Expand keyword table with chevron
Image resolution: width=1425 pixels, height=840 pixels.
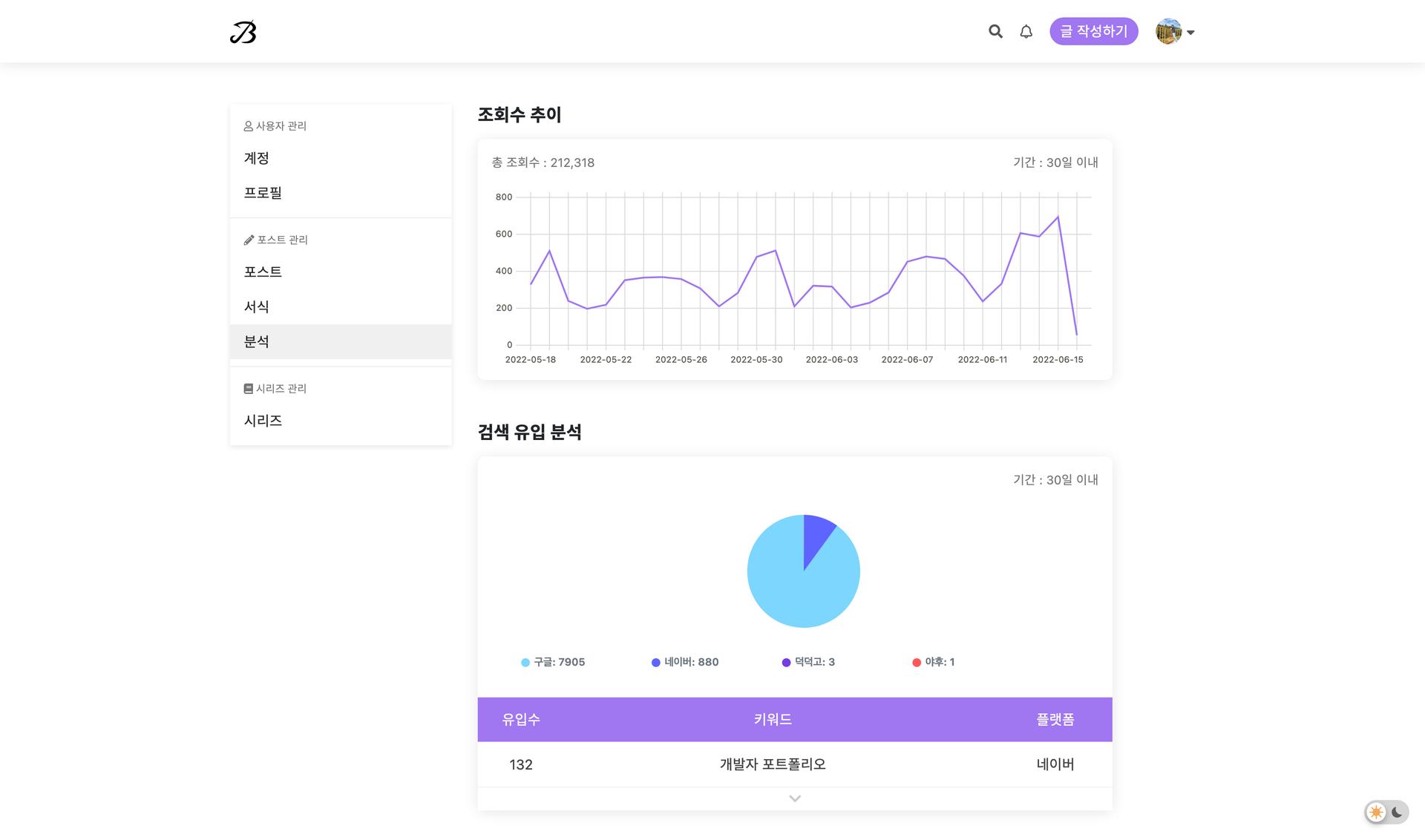pyautogui.click(x=794, y=798)
